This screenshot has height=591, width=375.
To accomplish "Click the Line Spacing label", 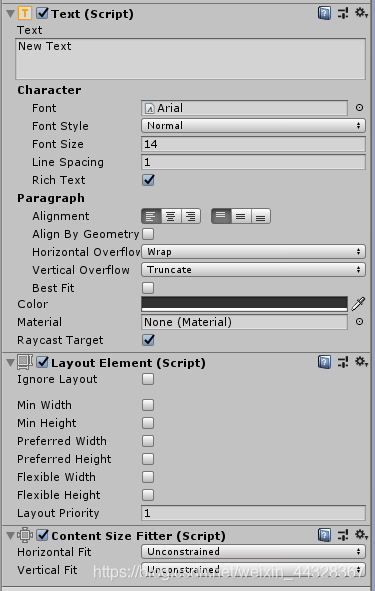I will coord(68,162).
